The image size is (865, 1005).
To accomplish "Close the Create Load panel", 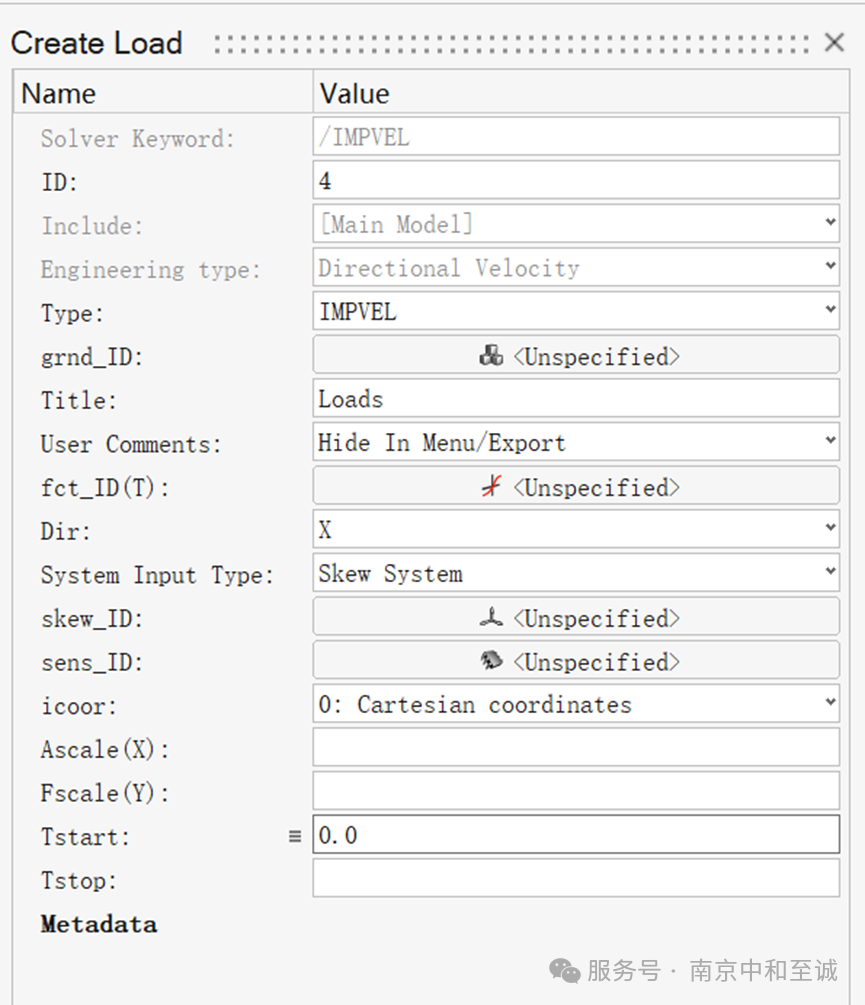I will click(x=834, y=42).
